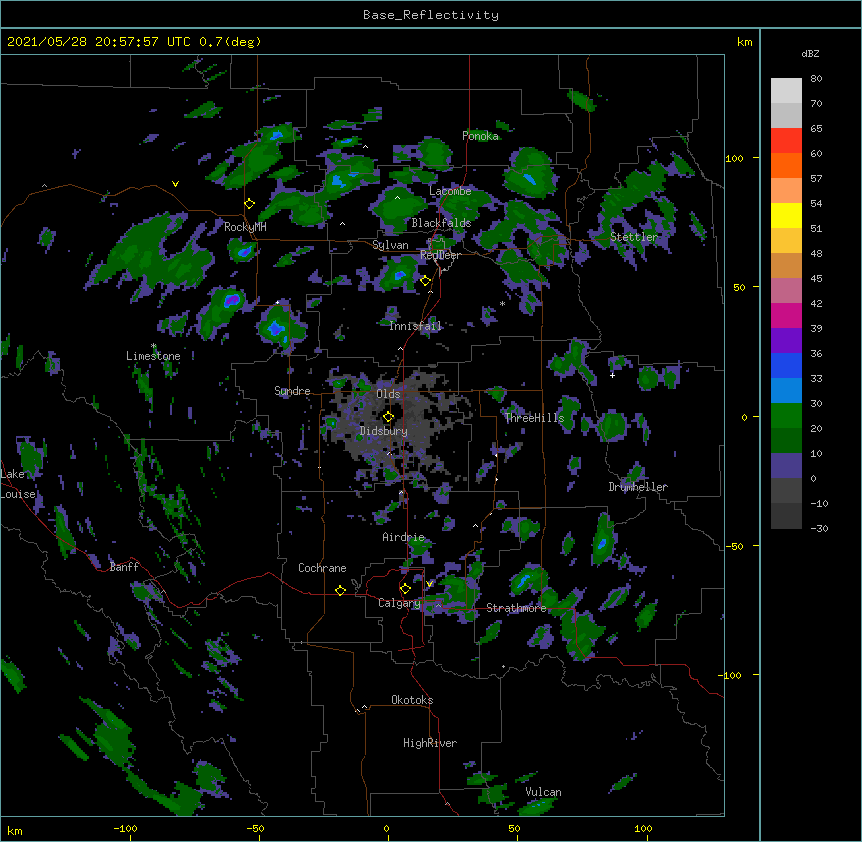Click the ThreeHills label
Screen dimensions: 862x842
coord(534,418)
